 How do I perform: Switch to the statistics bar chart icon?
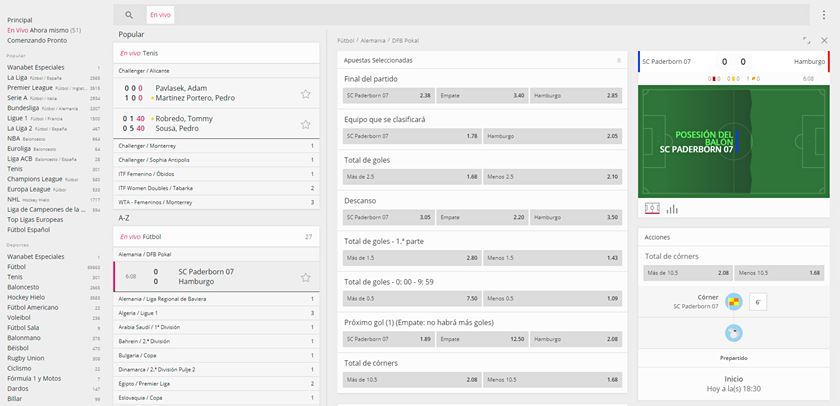click(x=672, y=209)
